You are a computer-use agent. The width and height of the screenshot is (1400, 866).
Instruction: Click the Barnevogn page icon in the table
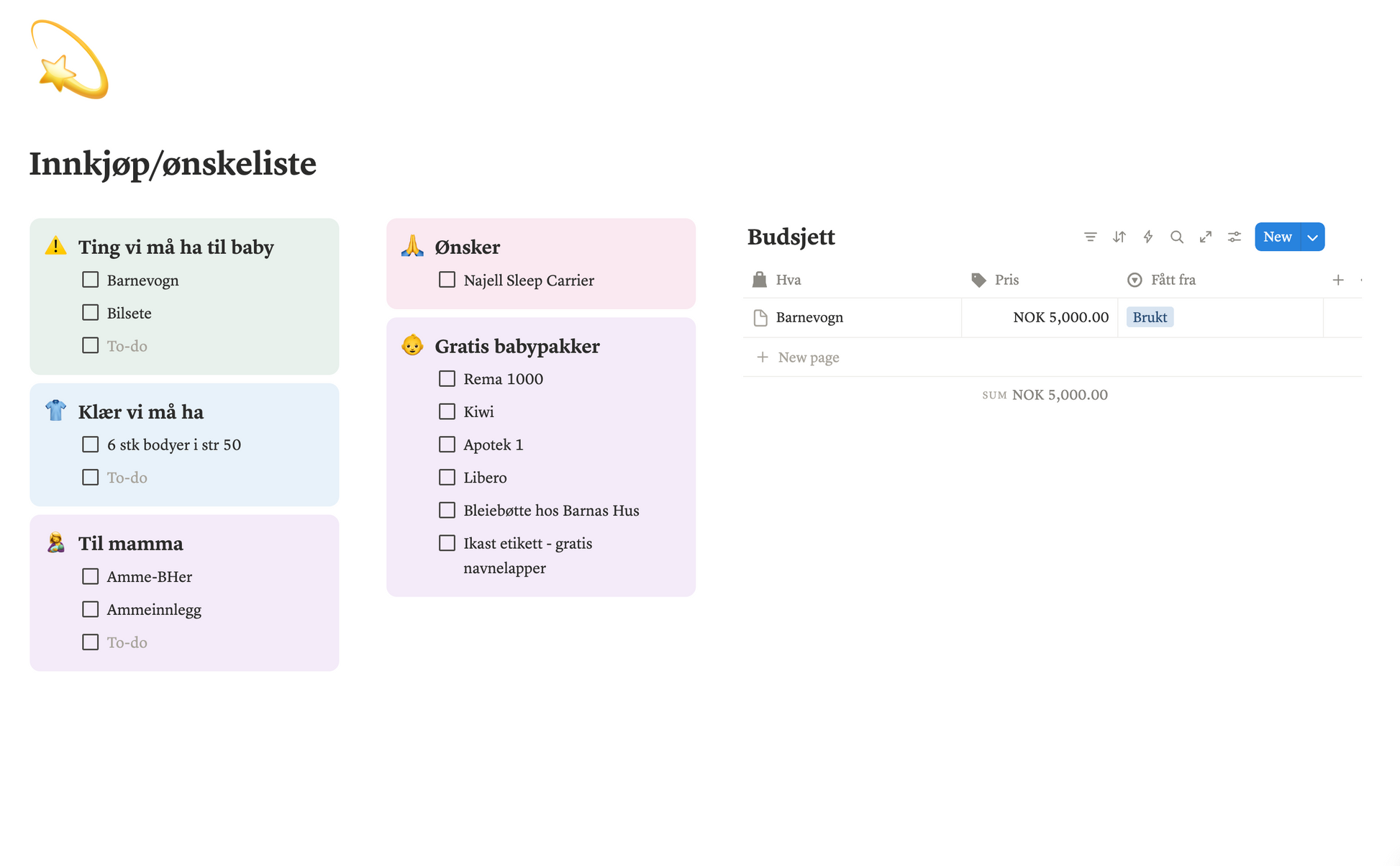[x=760, y=317]
